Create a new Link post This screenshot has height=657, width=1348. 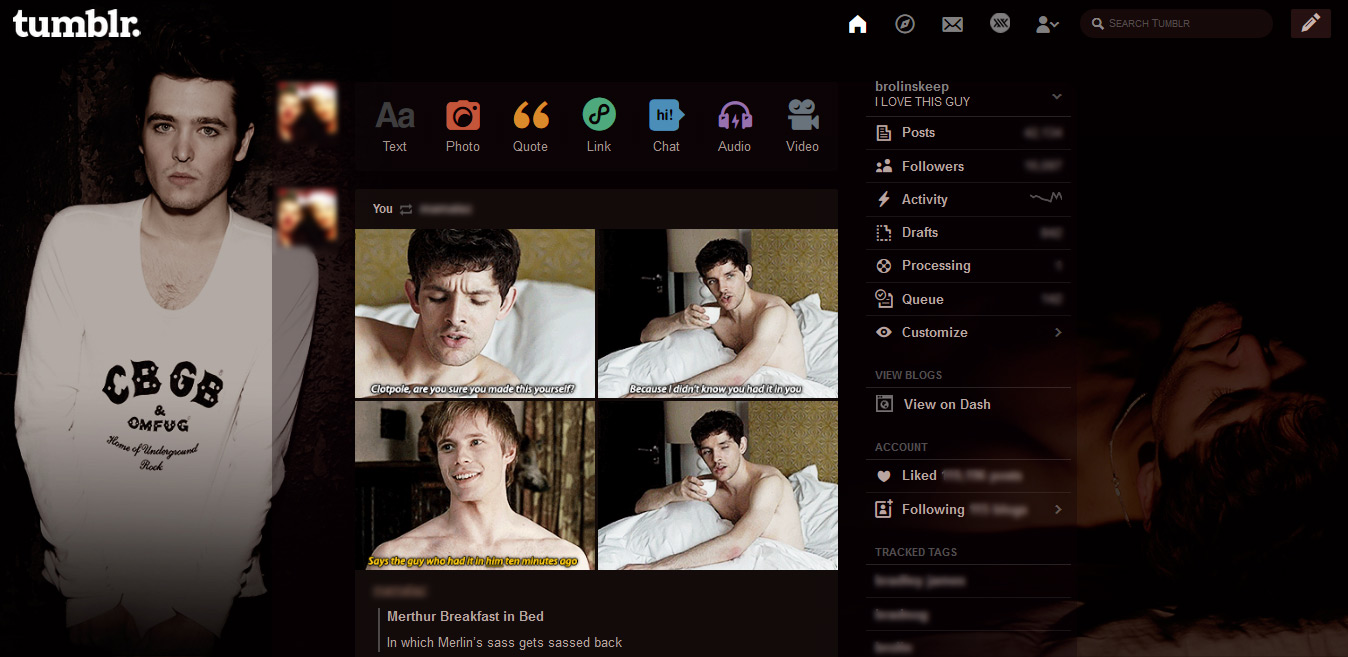point(599,127)
